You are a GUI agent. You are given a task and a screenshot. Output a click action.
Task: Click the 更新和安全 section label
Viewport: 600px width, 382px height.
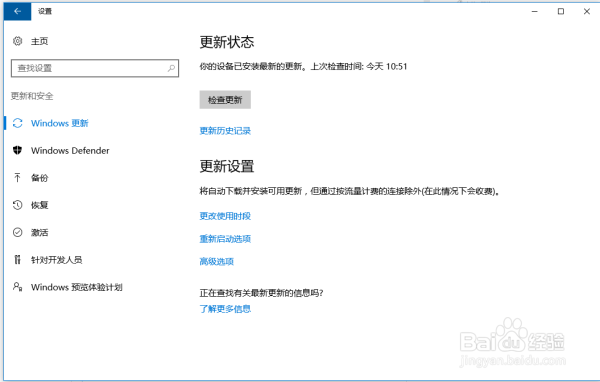point(32,96)
